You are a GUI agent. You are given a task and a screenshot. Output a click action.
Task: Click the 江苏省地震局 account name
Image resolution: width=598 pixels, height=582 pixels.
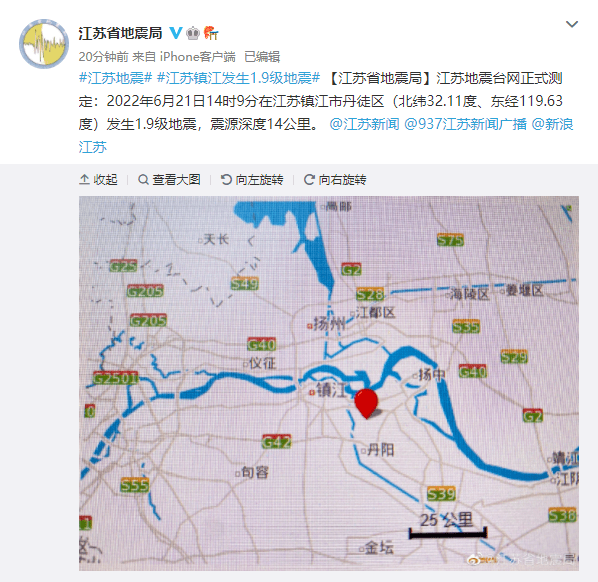point(121,33)
